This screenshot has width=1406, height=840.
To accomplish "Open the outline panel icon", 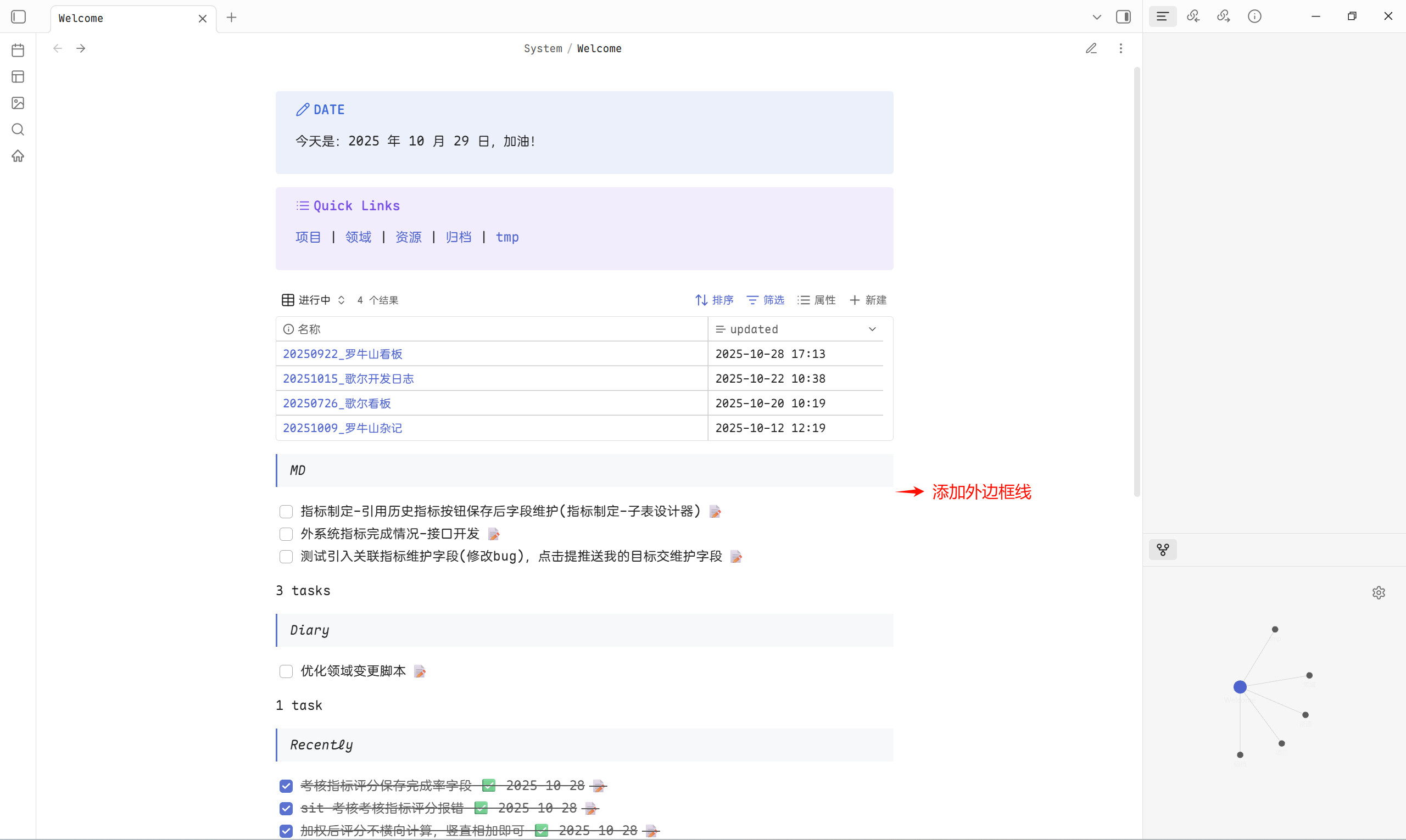I will coord(1163,16).
